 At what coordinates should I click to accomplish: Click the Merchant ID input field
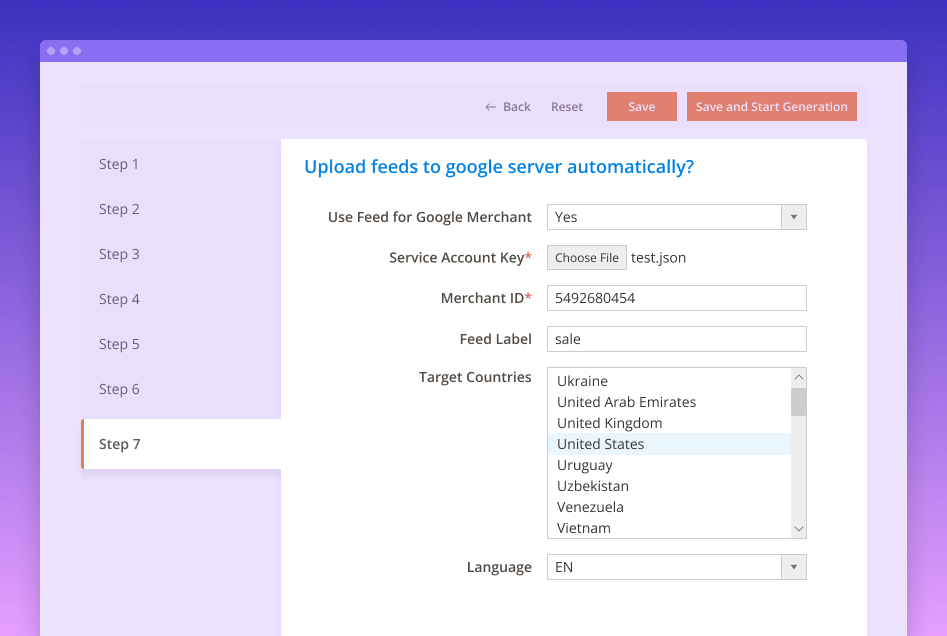[676, 298]
